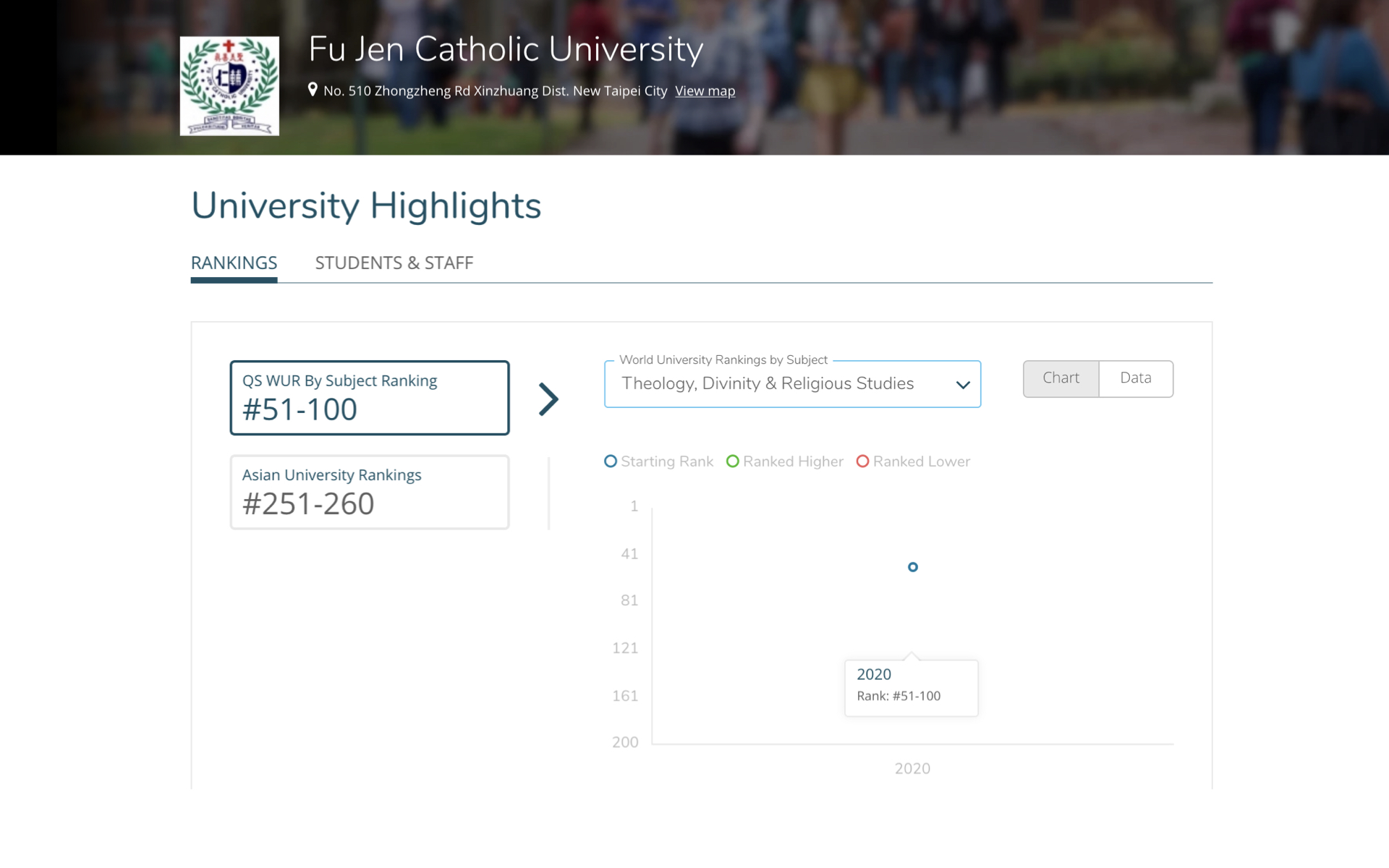The height and width of the screenshot is (868, 1389).
Task: Click the location pin icon
Action: tap(314, 91)
